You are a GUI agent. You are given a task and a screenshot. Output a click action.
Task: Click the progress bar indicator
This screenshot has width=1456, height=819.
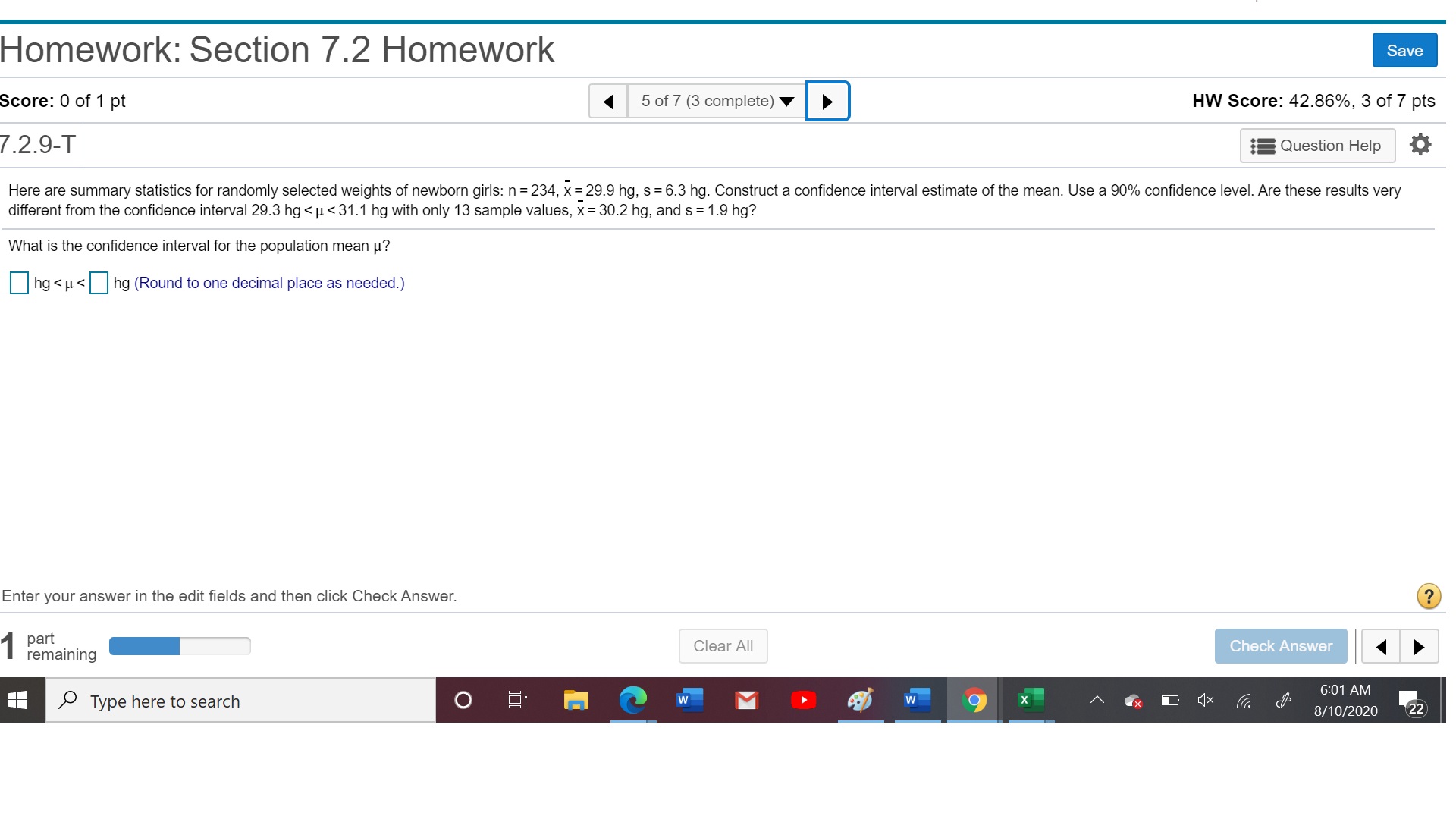pyautogui.click(x=178, y=645)
